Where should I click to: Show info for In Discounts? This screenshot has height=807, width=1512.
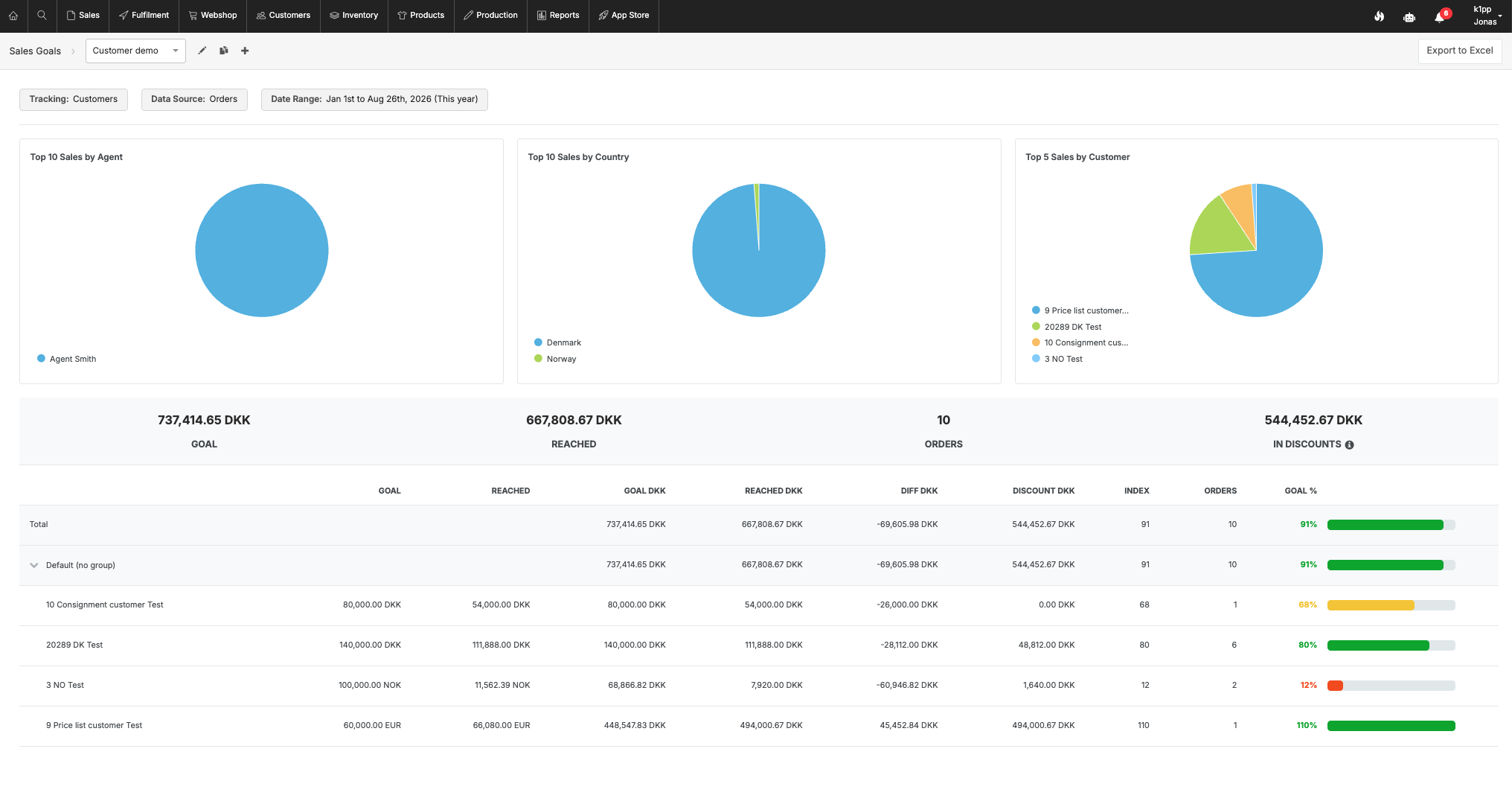pos(1349,444)
